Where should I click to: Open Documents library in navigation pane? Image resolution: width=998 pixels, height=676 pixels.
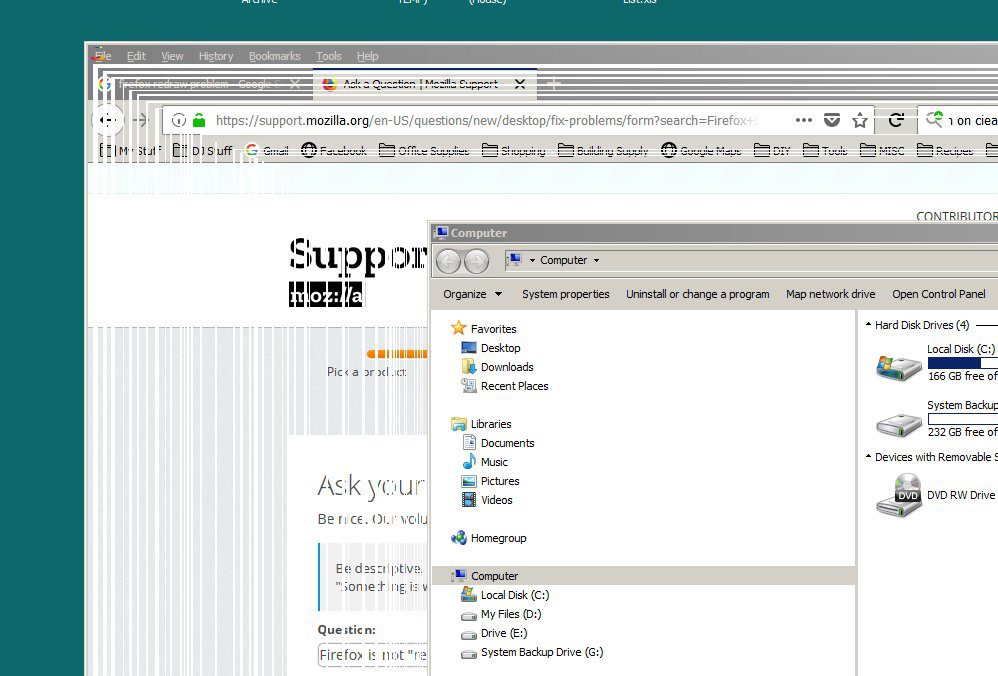[498, 443]
